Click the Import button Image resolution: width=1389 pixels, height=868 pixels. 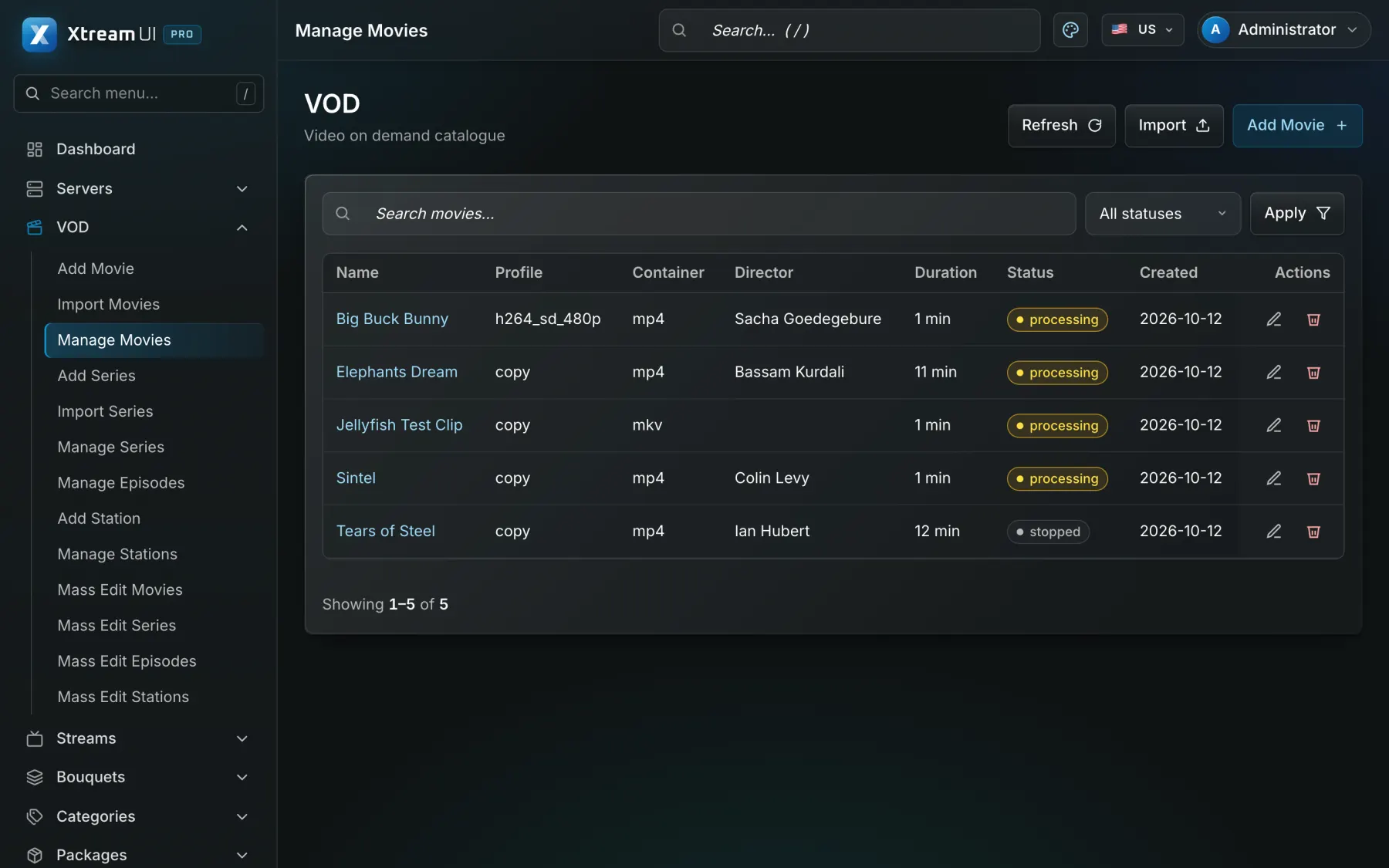1174,126
